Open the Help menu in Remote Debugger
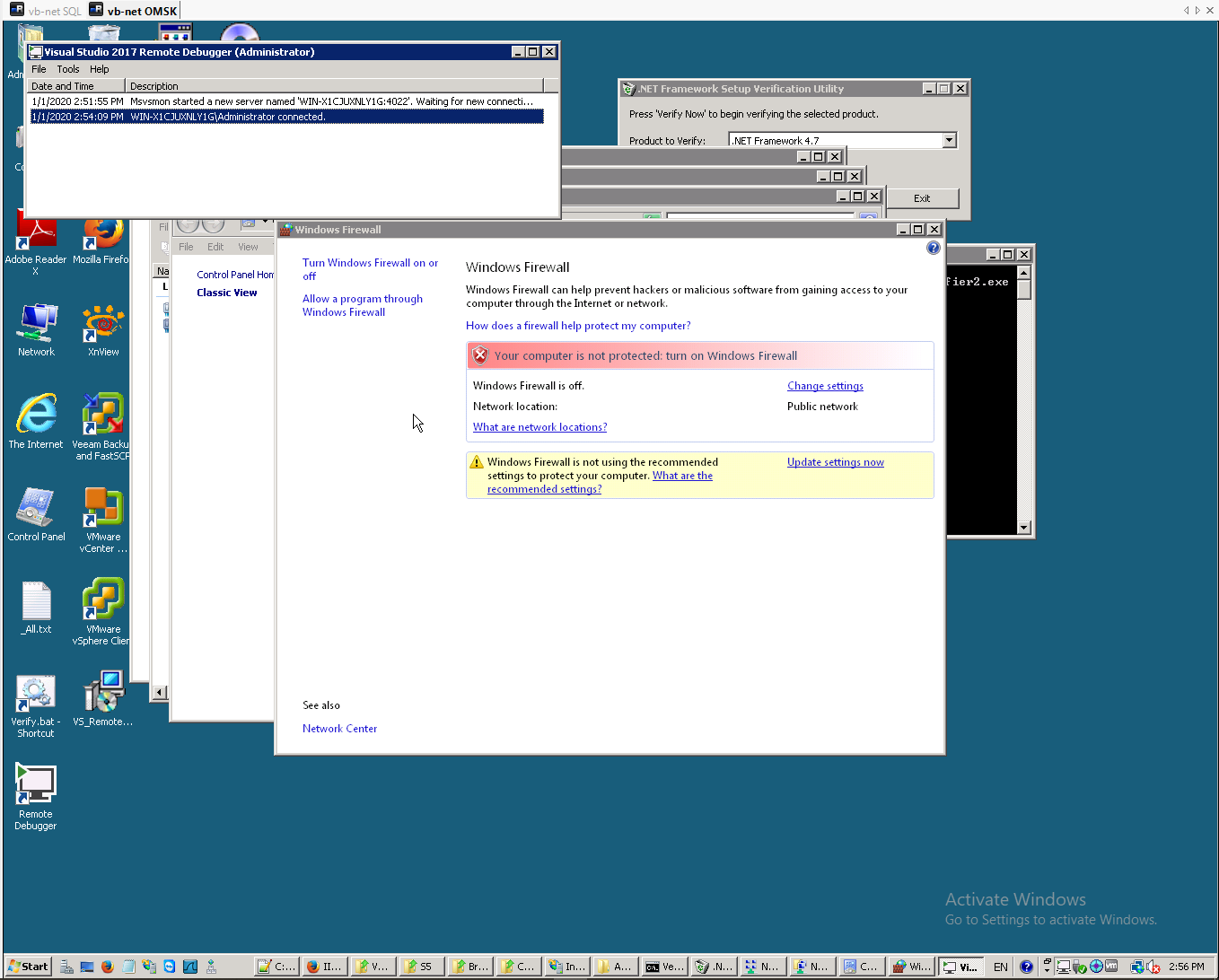 100,69
